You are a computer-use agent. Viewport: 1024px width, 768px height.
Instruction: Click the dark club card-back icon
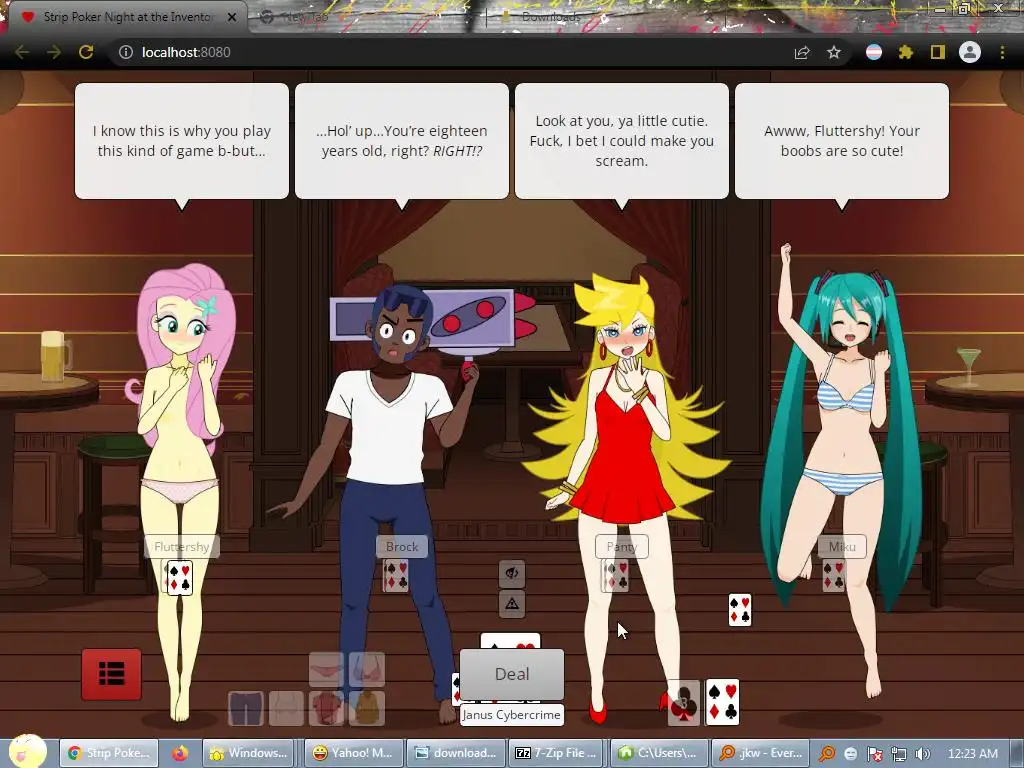[x=683, y=703]
